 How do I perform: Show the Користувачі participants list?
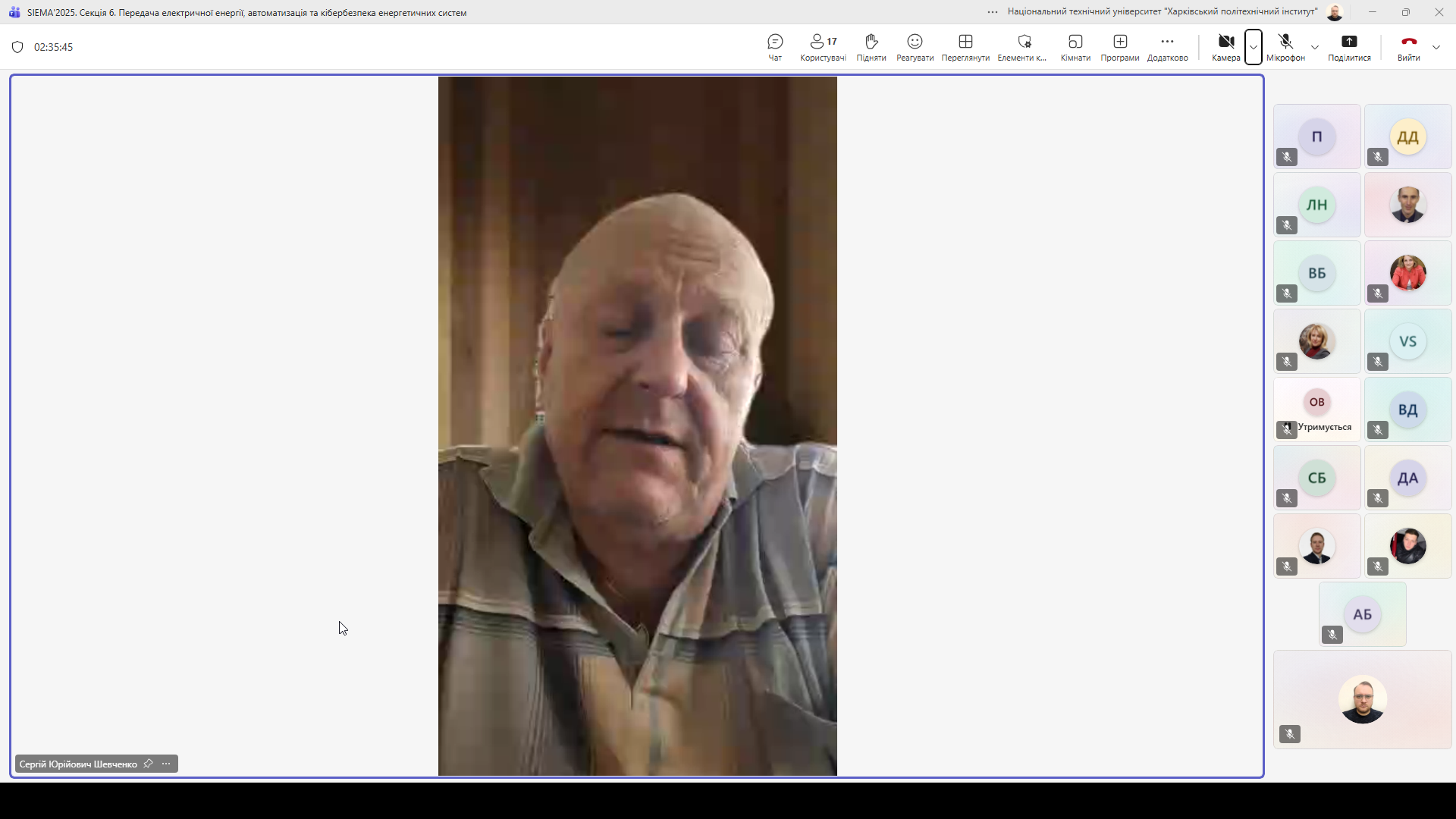(823, 46)
